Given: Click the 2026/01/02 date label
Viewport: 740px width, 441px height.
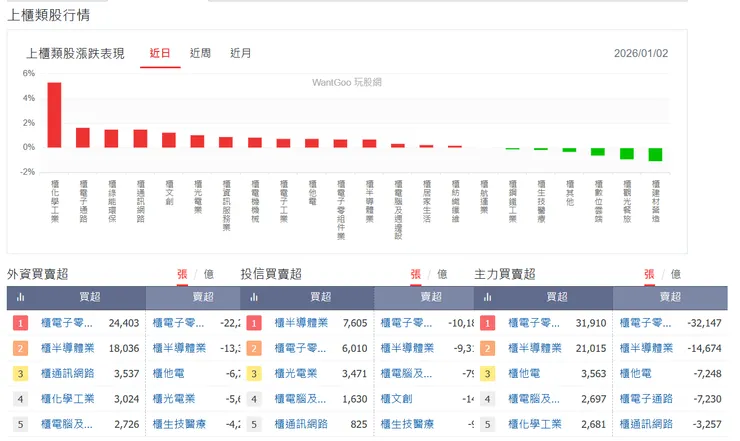Looking at the screenshot, I should [x=641, y=53].
